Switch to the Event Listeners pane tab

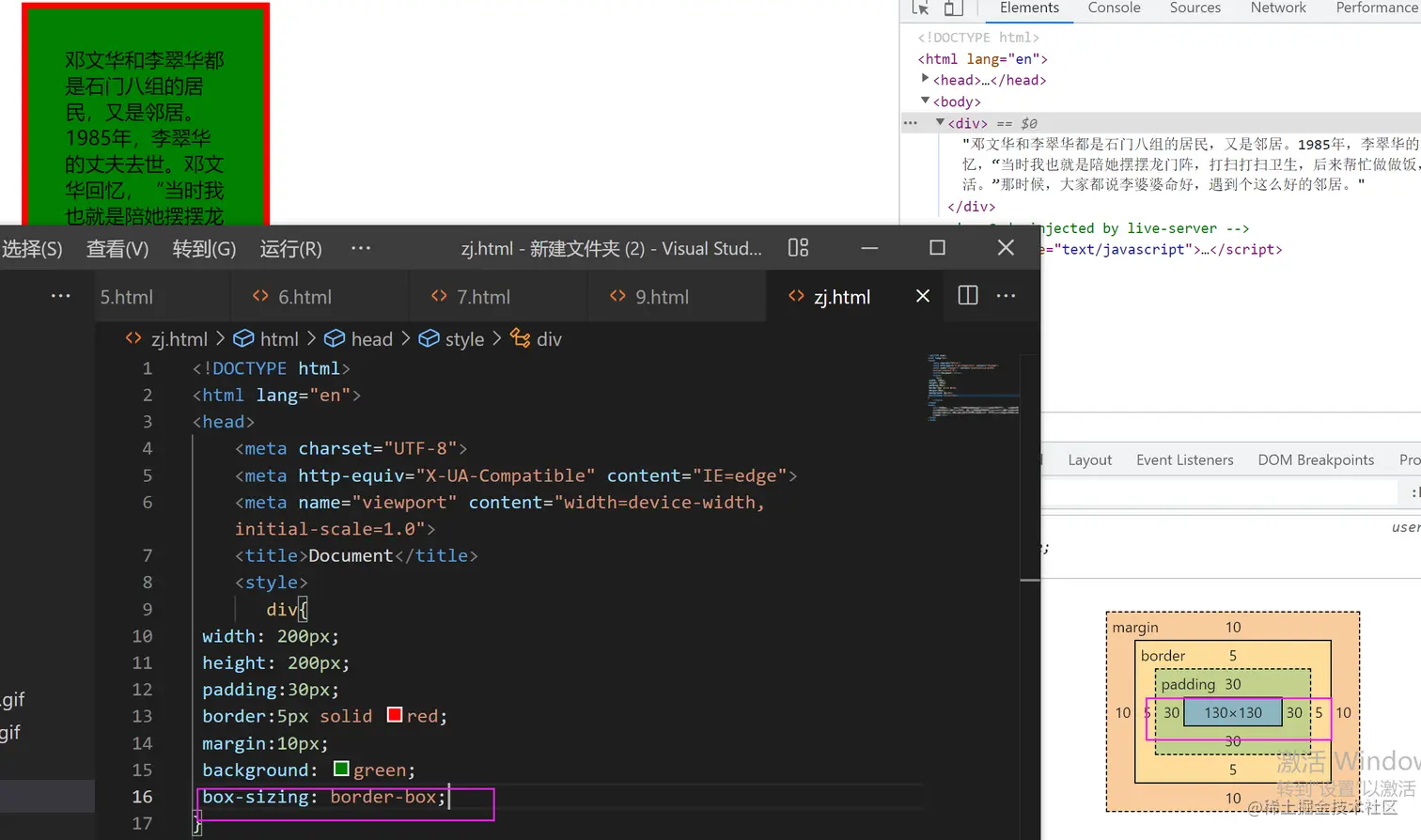[x=1185, y=460]
